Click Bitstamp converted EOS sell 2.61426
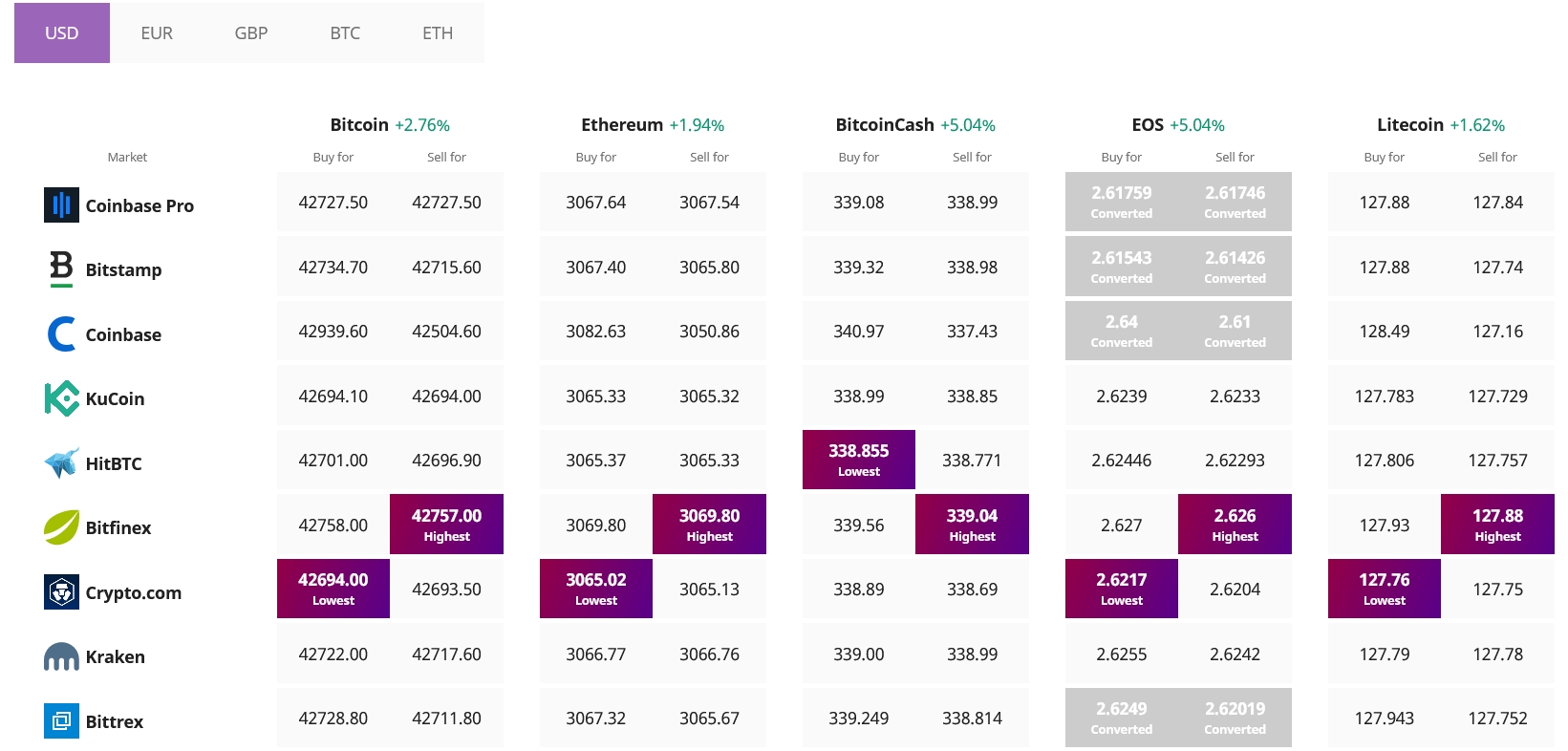Screen dimensions: 1568x751 click(1235, 266)
